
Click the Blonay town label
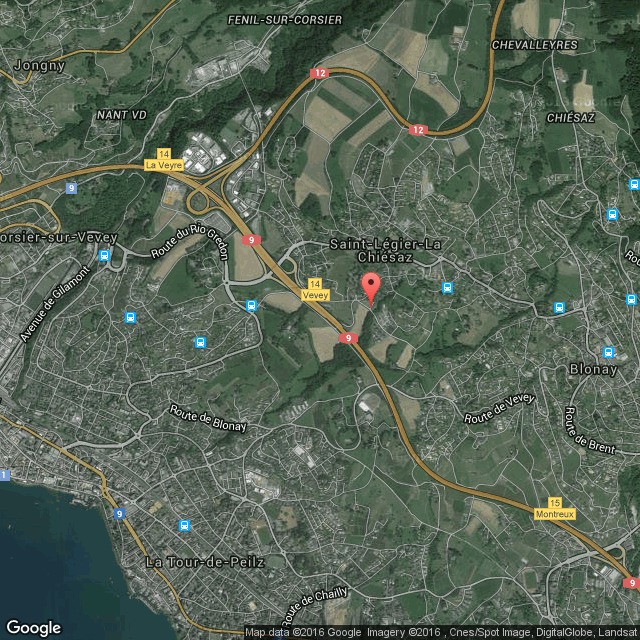point(593,369)
